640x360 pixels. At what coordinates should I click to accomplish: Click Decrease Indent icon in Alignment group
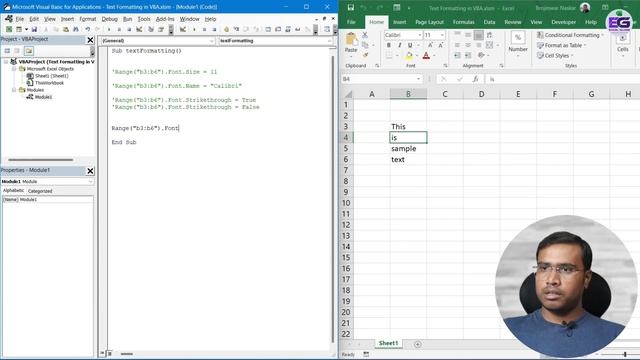(x=457, y=55)
